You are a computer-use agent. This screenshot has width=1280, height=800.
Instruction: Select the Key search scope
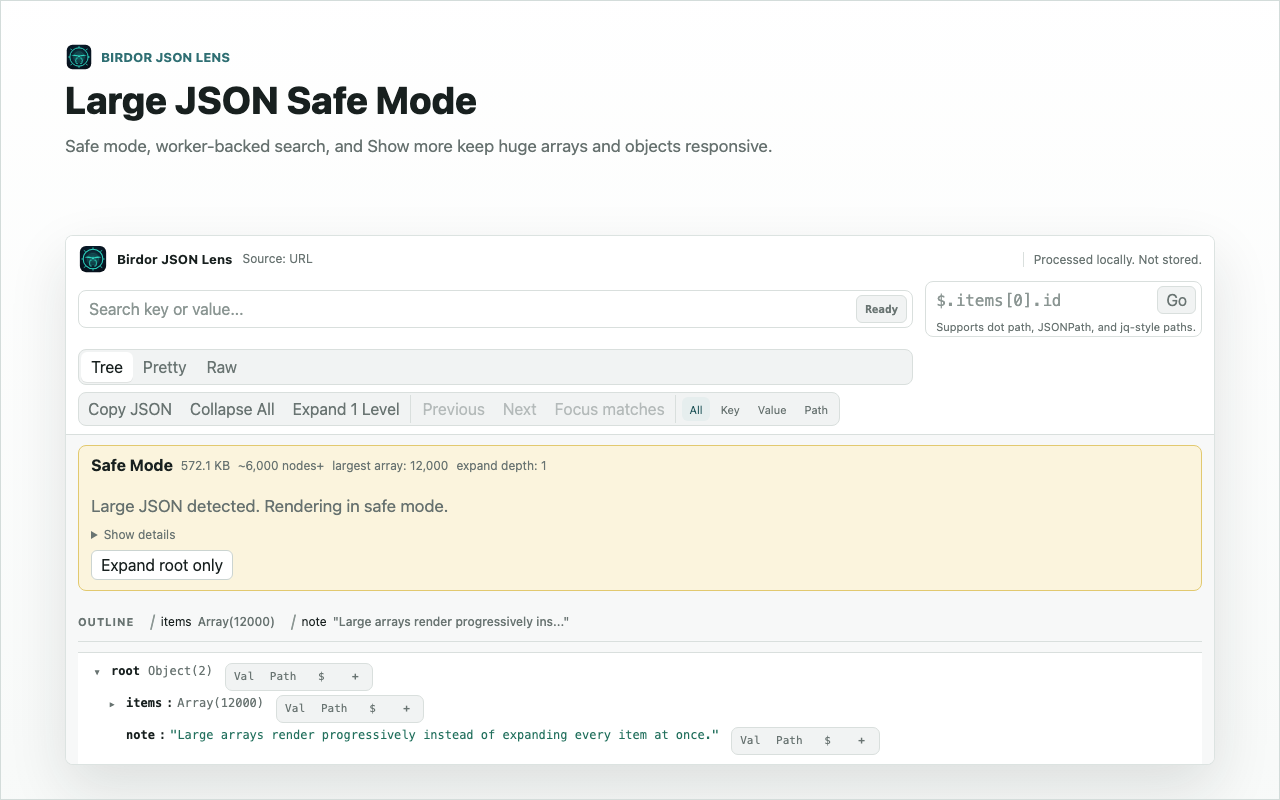point(730,410)
